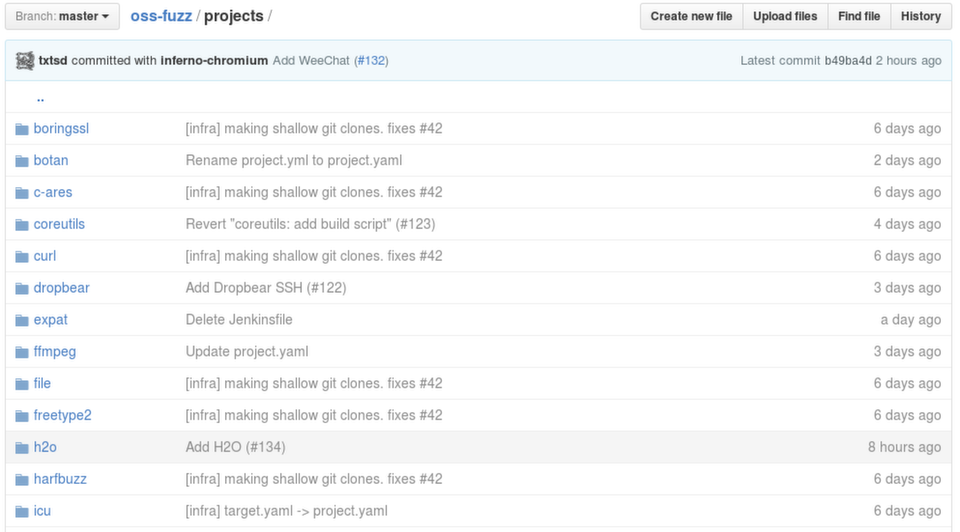960x532 pixels.
Task: Open the ffmpeg directory link
Action: click(x=54, y=351)
